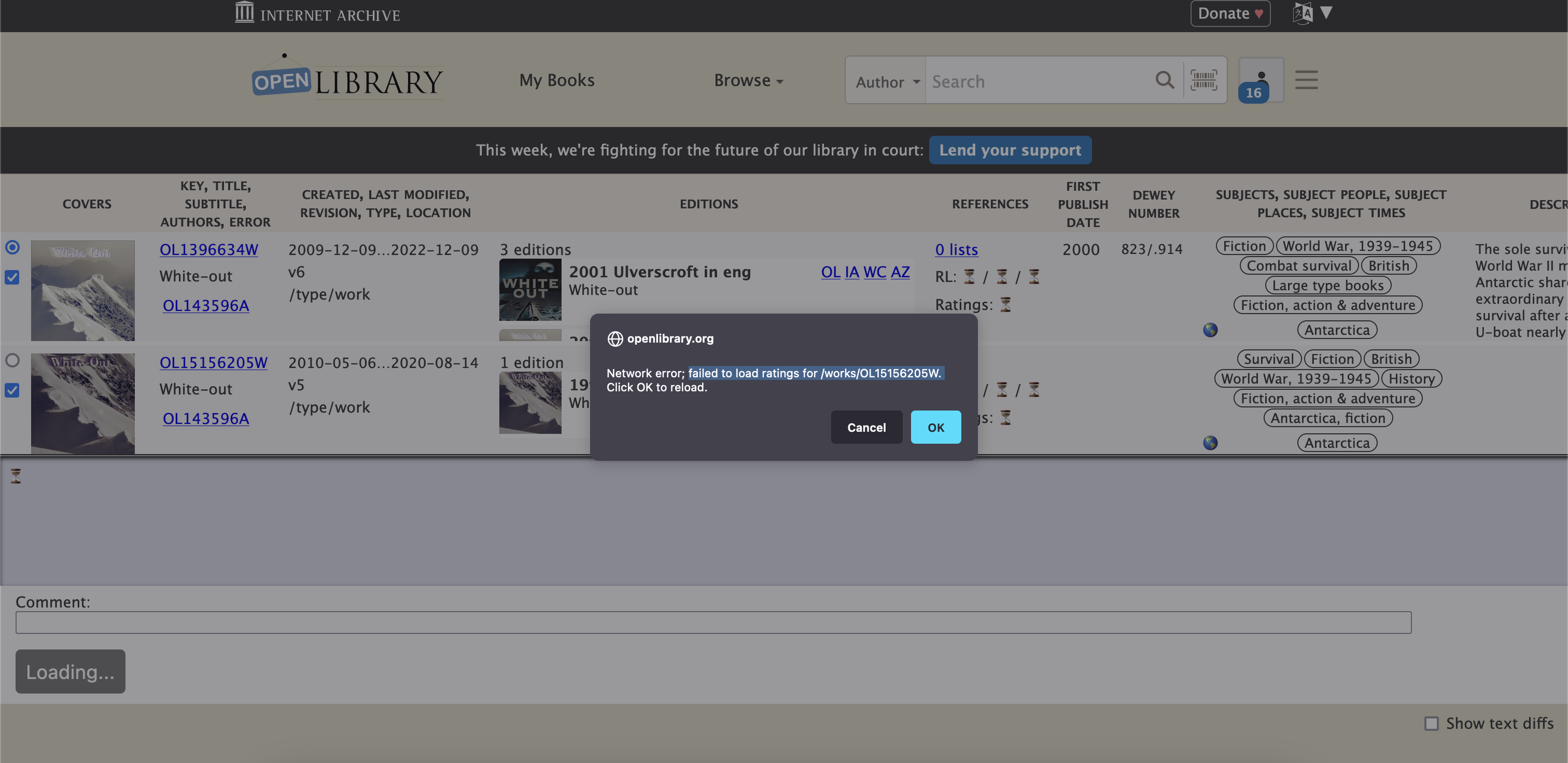Expand the Author search type dropdown
Viewport: 1568px width, 763px height.
(x=886, y=81)
